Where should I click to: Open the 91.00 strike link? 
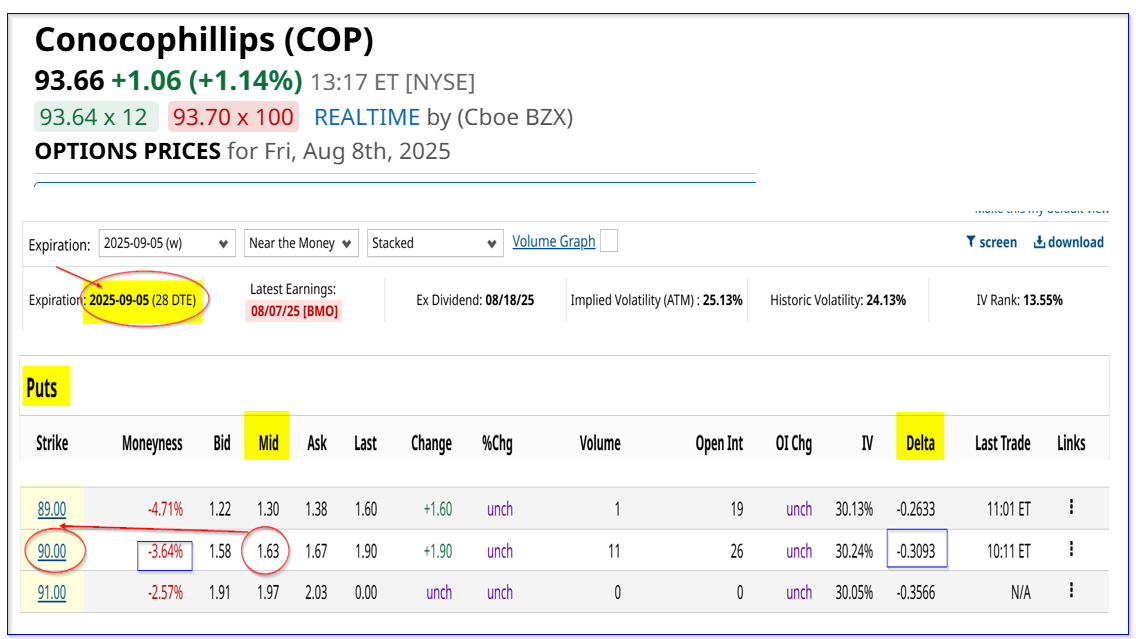point(51,593)
